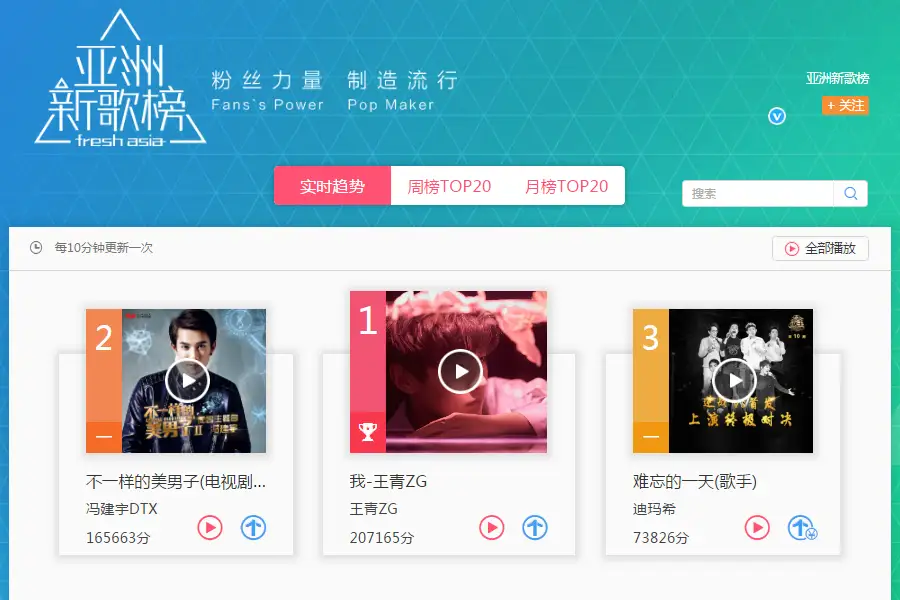Viewport: 900px width, 600px height.
Task: Boost 难忘的一天 with paid up-arrow icon
Action: (x=802, y=528)
